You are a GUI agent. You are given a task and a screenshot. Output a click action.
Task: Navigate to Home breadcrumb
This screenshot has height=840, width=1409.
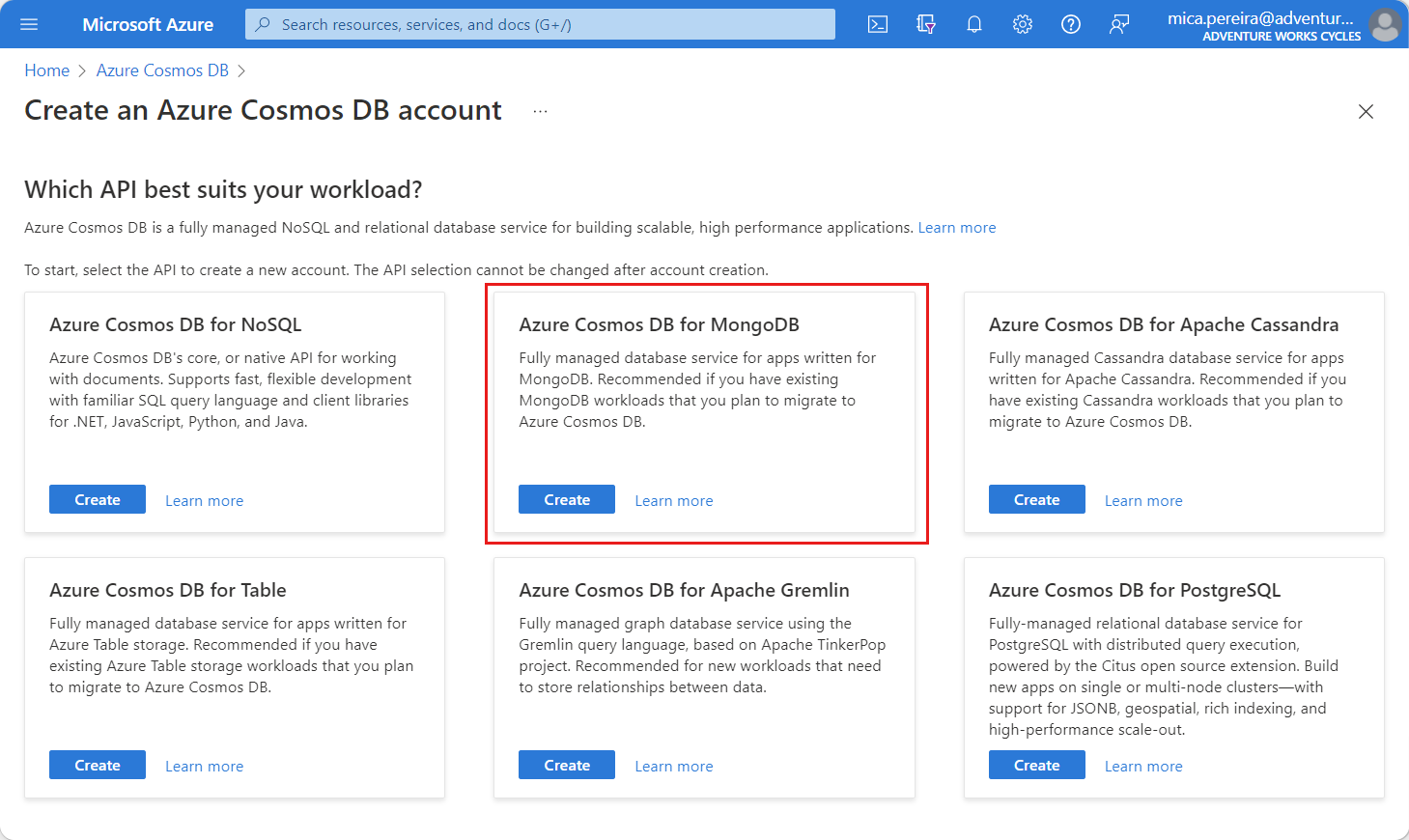coord(46,70)
